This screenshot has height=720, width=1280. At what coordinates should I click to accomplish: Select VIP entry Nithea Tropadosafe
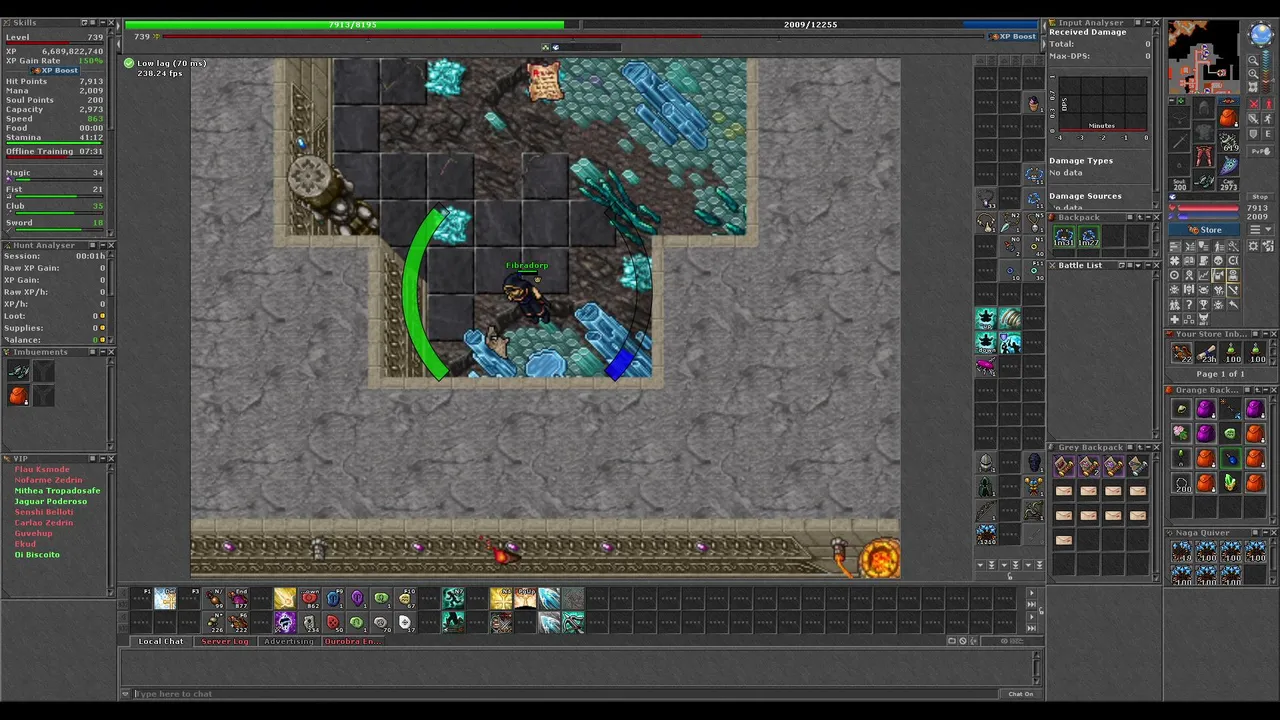(x=57, y=490)
